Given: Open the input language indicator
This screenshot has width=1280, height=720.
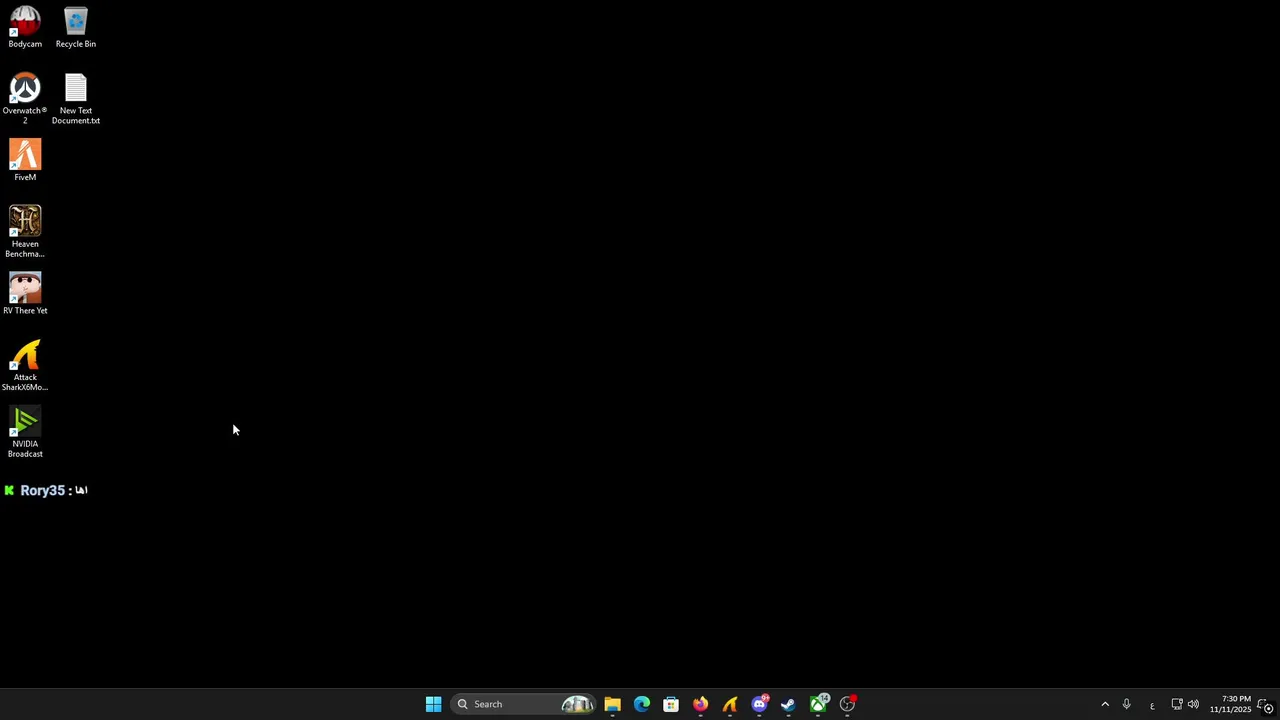Looking at the screenshot, I should [x=1152, y=704].
